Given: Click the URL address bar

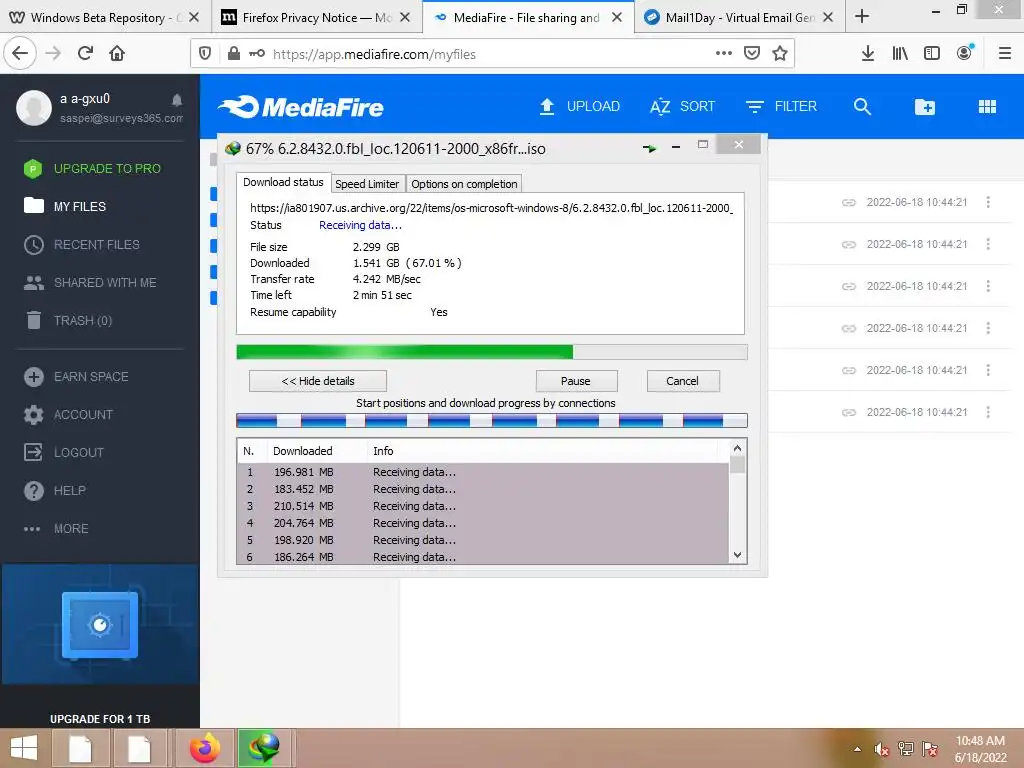Looking at the screenshot, I should [x=490, y=54].
